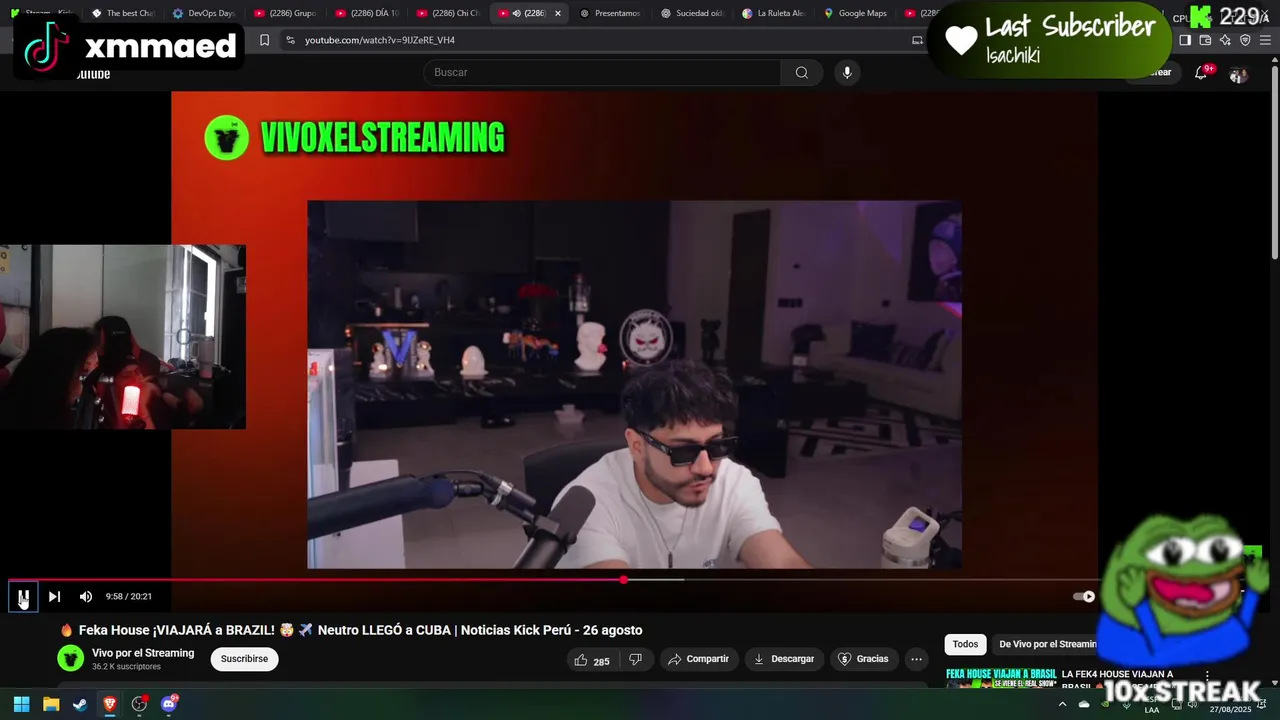Viewport: 1280px width, 720px height.
Task: Select De Vivo por el Streaming chip
Action: [x=1047, y=645]
